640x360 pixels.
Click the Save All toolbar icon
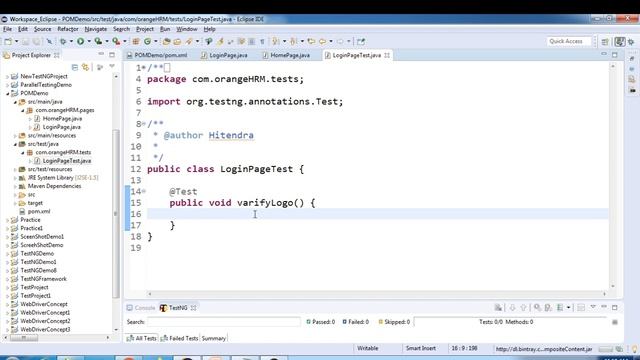(x=36, y=41)
